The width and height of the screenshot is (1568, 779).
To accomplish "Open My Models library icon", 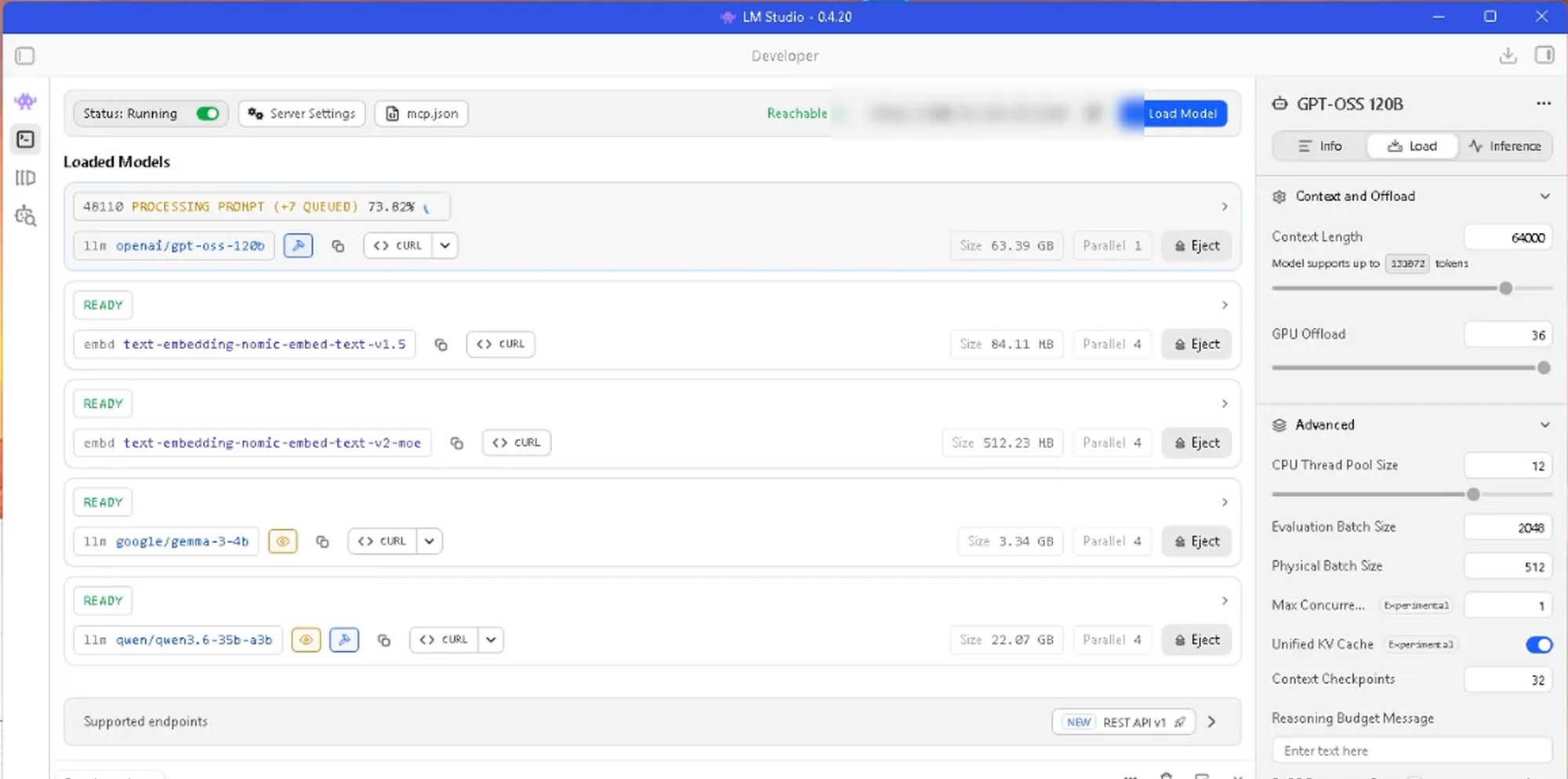I will coord(25,178).
